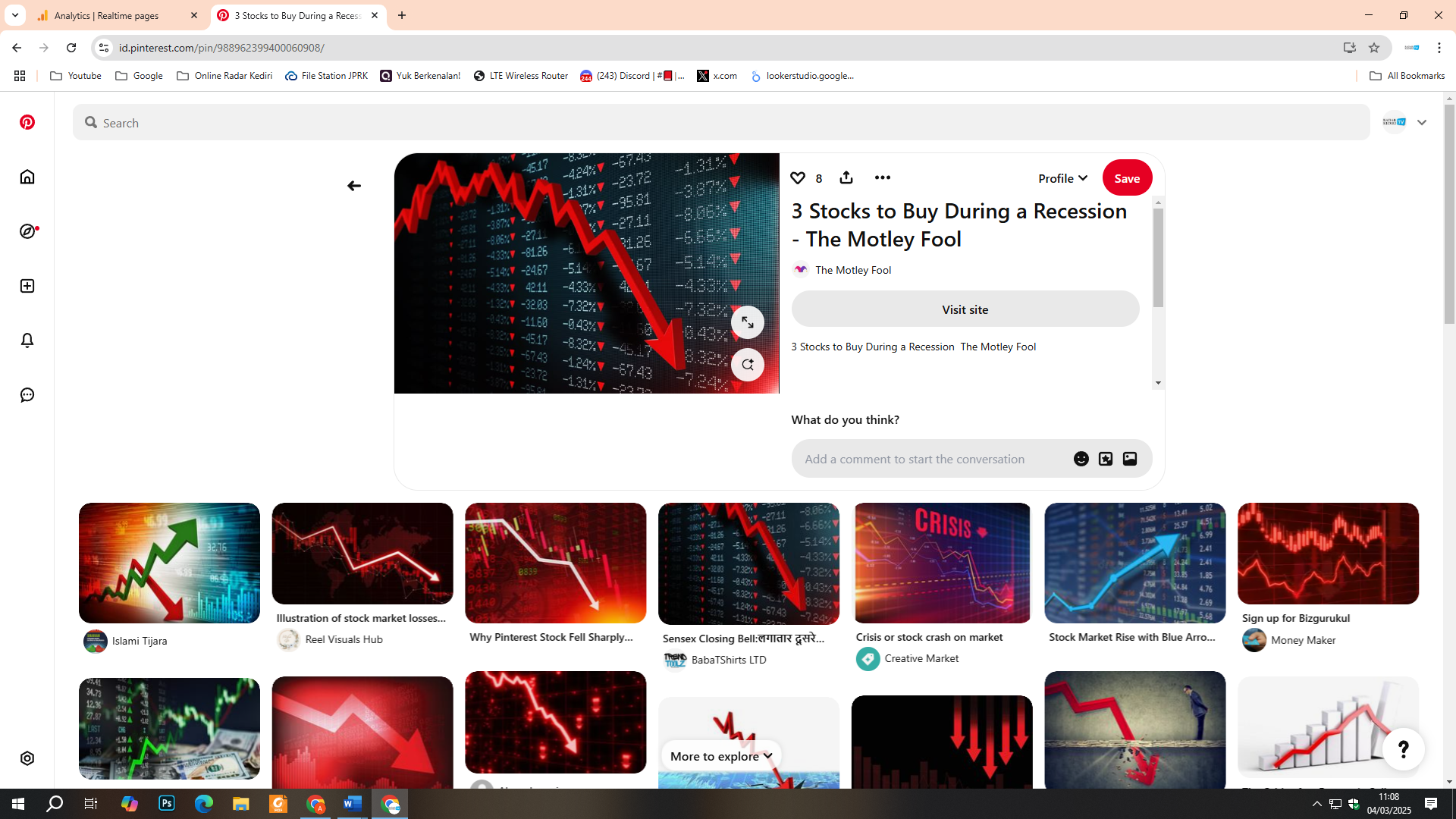Open the Chrome apps grid shortcut
Screen dimensions: 1456x819
(20, 76)
